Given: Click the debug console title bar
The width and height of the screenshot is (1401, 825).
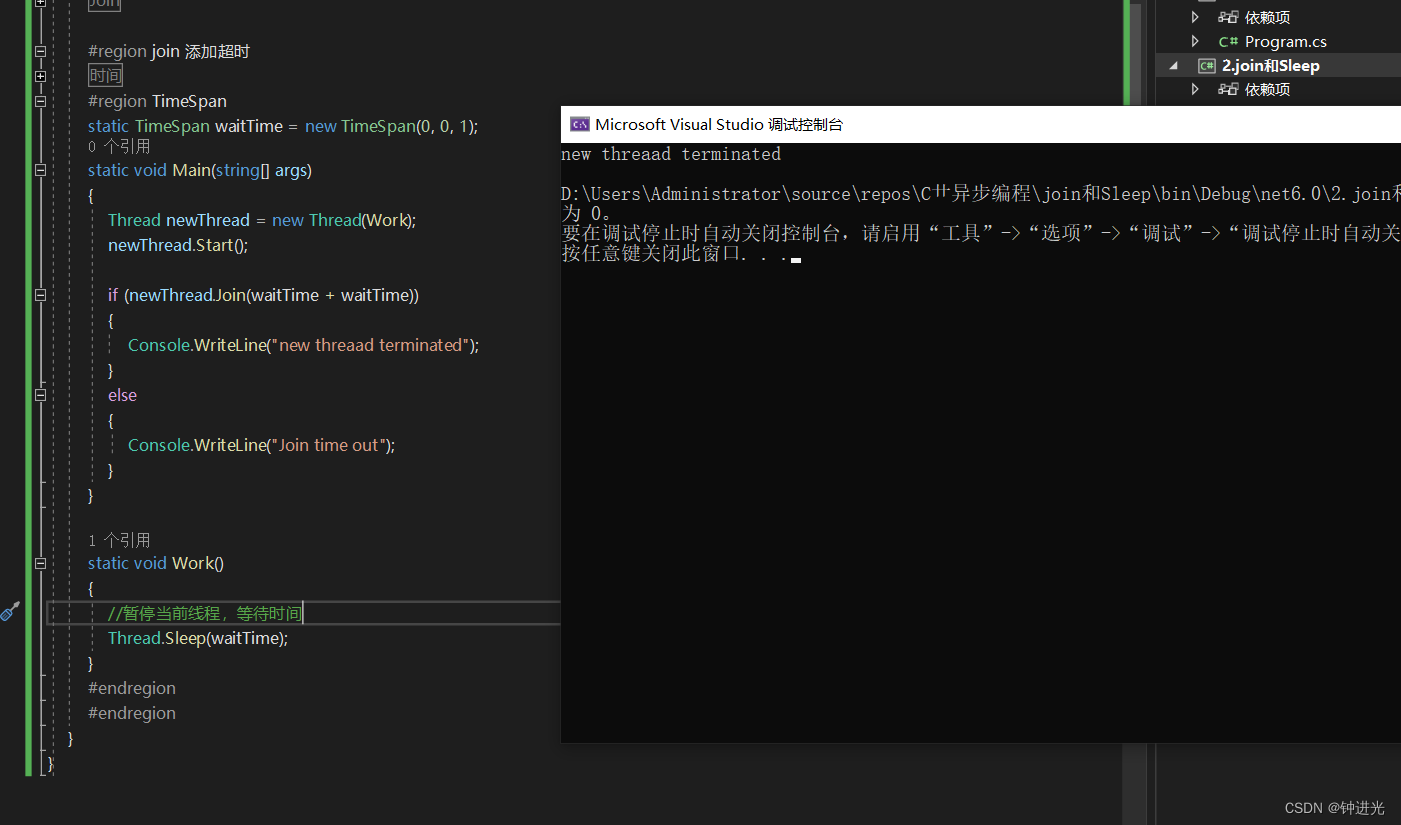Looking at the screenshot, I should click(x=981, y=124).
